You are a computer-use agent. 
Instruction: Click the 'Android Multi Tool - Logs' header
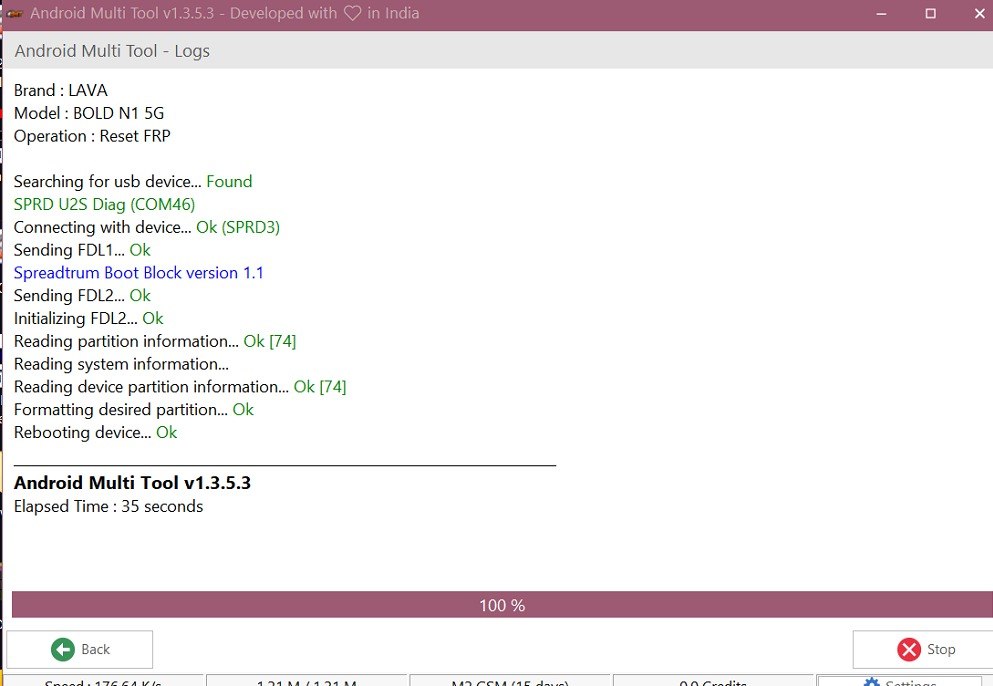112,51
